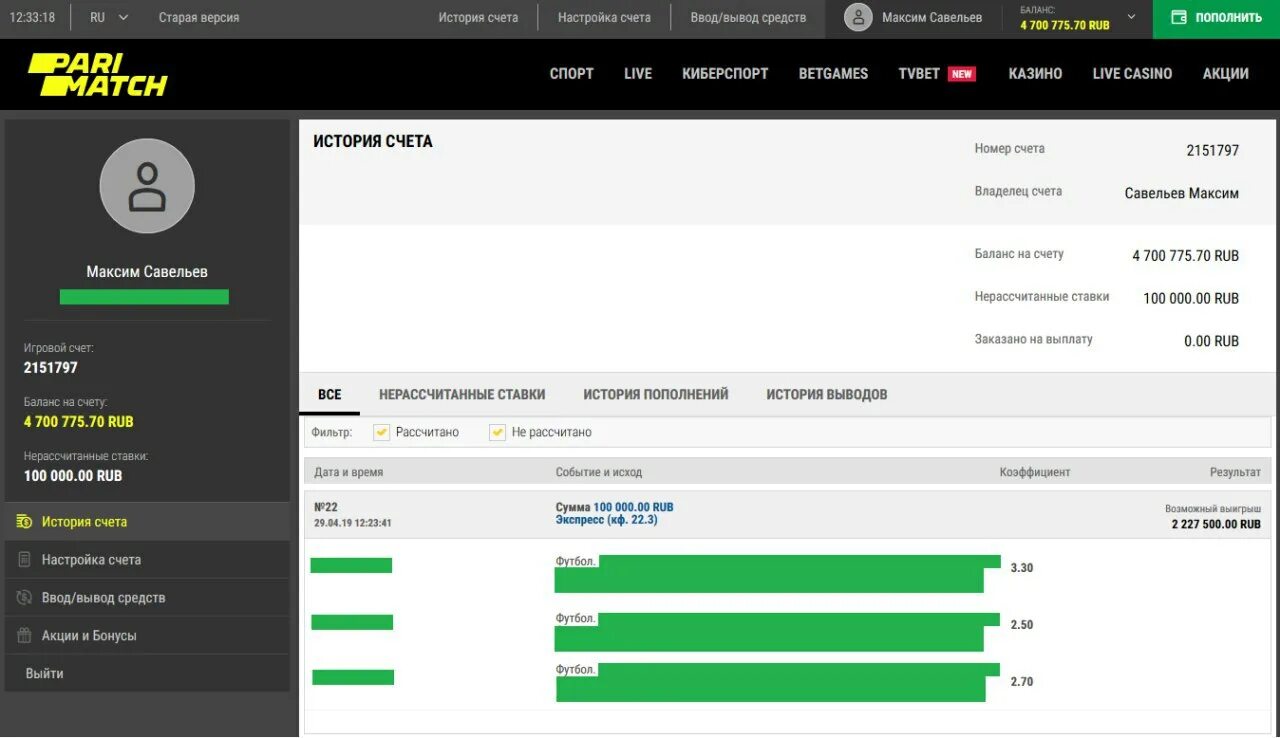Select История счета in sidebar
The image size is (1280, 738).
coord(147,522)
